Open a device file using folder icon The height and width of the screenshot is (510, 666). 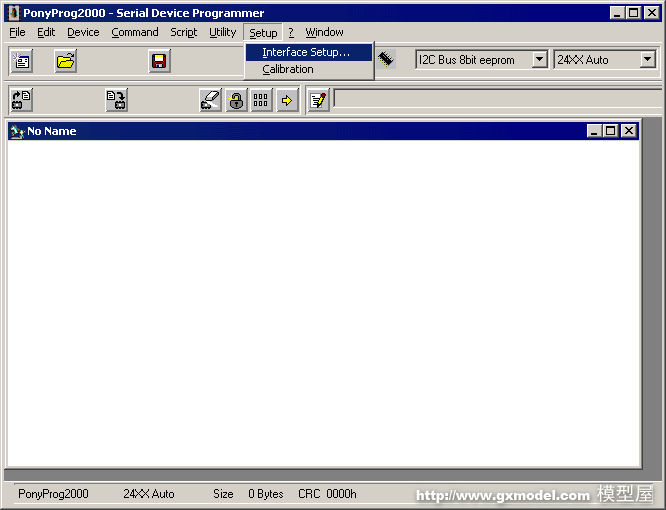[x=66, y=61]
